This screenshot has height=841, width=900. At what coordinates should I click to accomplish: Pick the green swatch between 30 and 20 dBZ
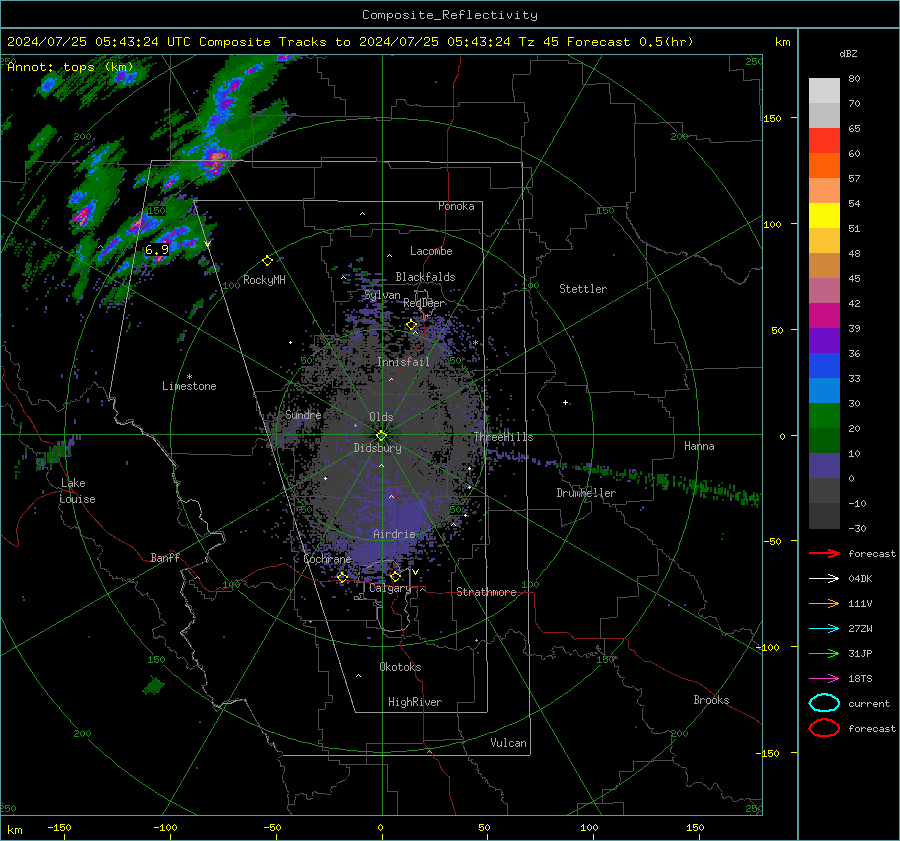(x=824, y=416)
